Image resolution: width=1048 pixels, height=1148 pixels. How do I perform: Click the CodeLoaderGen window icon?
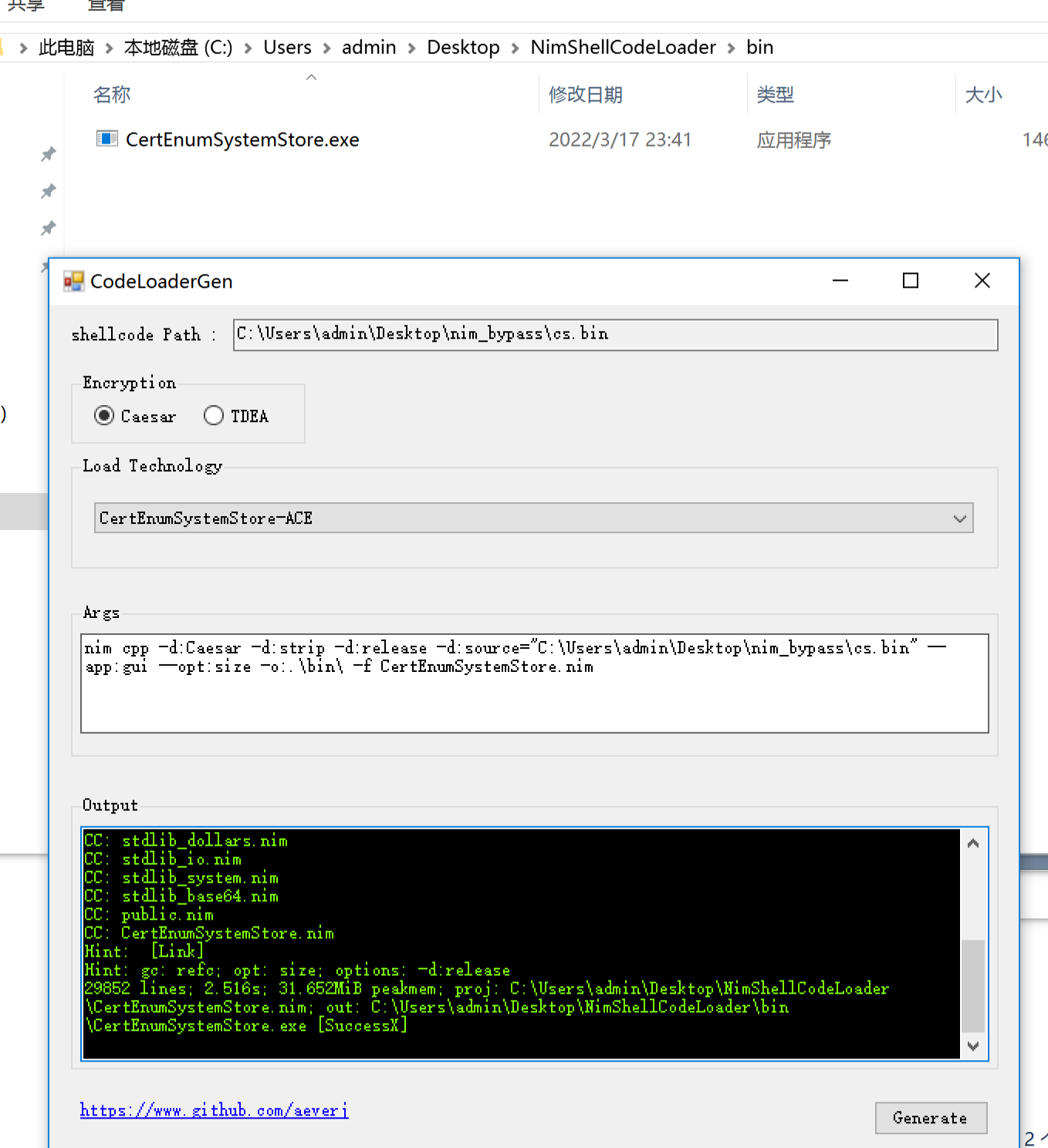74,282
